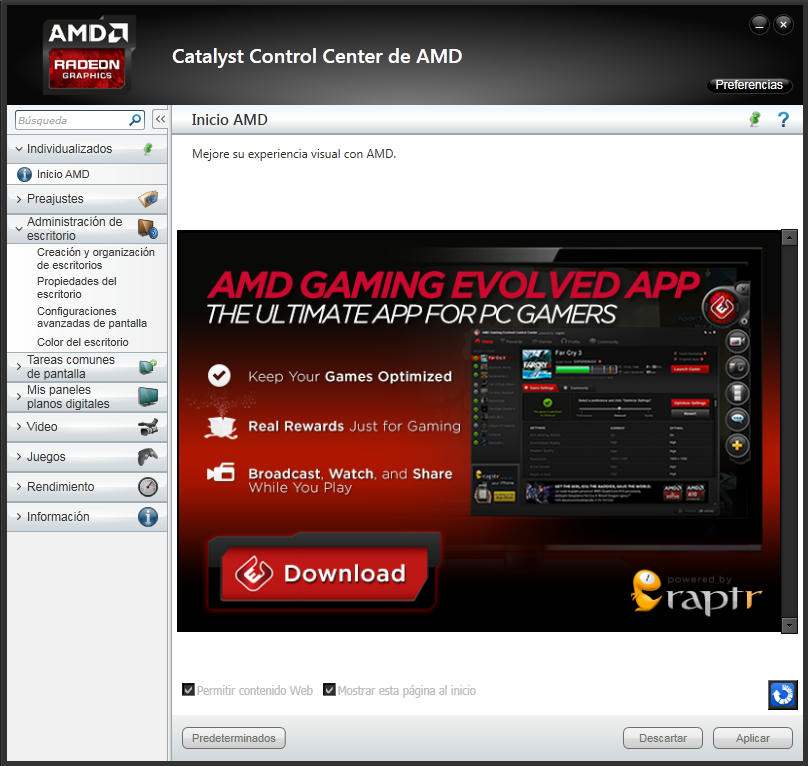Image resolution: width=808 pixels, height=766 pixels.
Task: Open Configuraciones avanzadas de pantalla
Action: (92, 317)
